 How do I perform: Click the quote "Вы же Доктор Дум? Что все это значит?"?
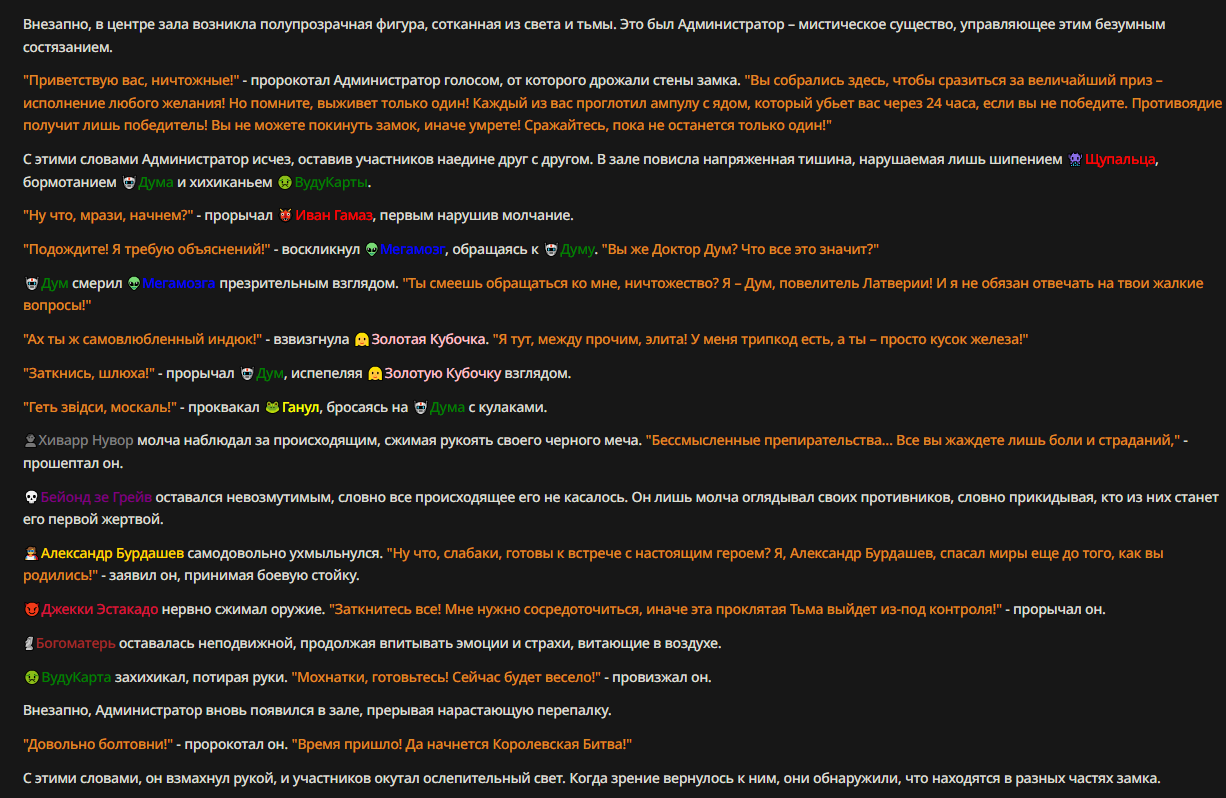pyautogui.click(x=740, y=249)
